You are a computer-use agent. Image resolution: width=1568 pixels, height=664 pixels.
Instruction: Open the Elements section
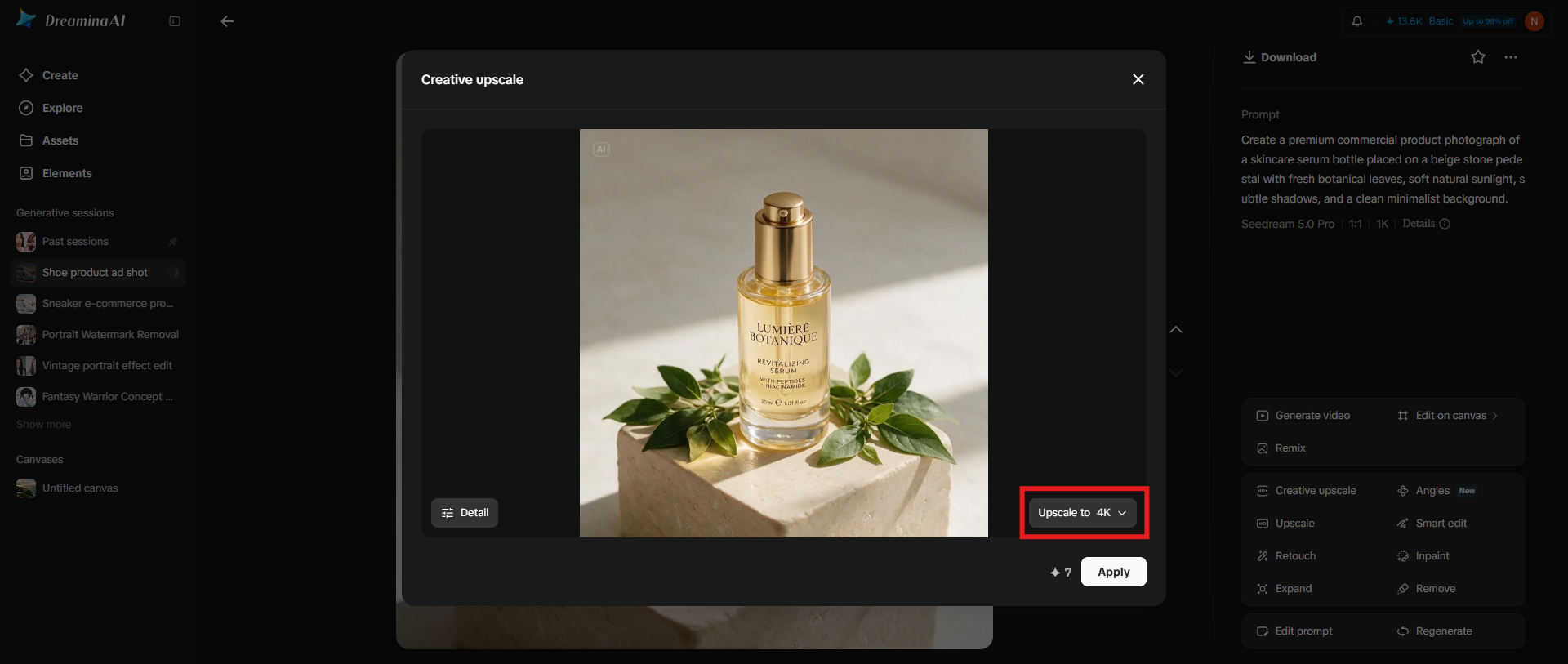coord(56,173)
